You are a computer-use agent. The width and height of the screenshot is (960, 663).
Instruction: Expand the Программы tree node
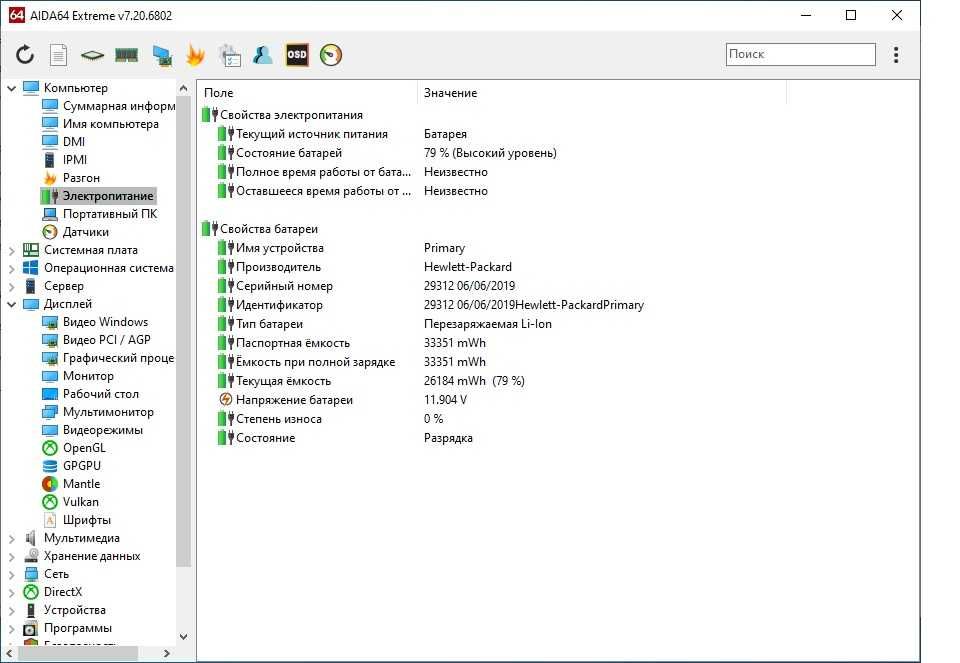tap(11, 628)
